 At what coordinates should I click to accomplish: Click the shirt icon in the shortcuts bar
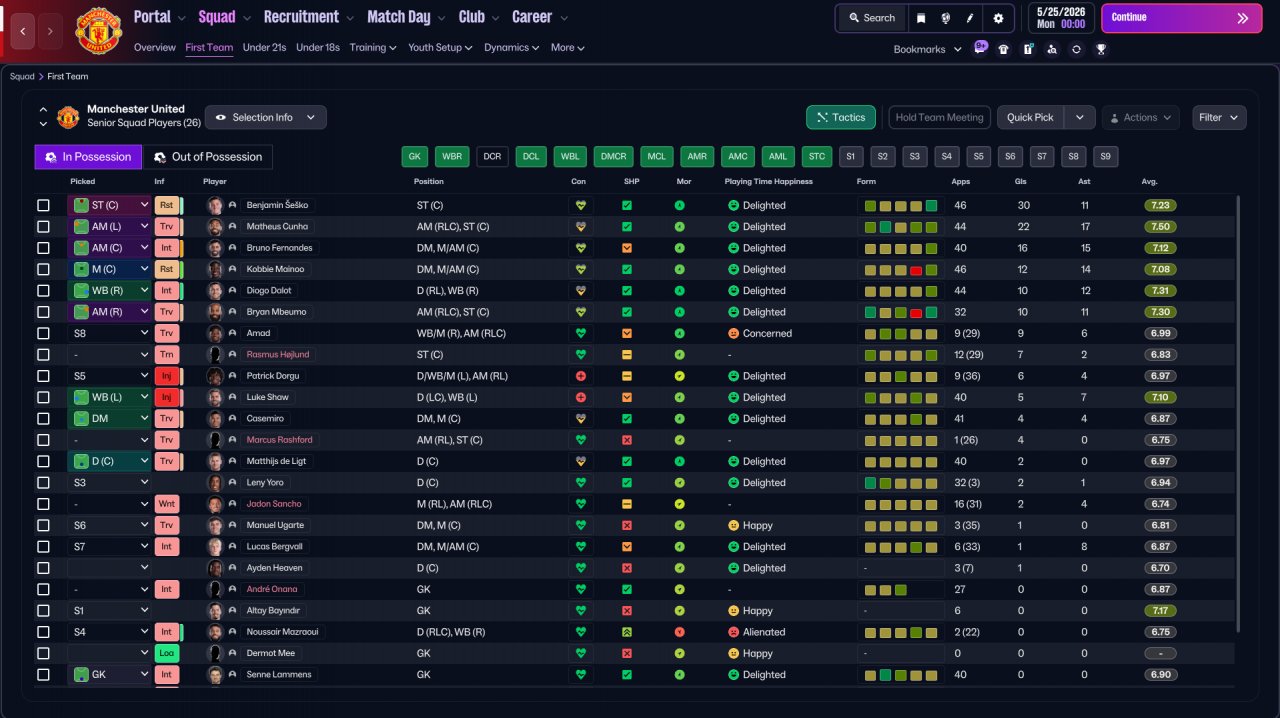[x=1003, y=49]
